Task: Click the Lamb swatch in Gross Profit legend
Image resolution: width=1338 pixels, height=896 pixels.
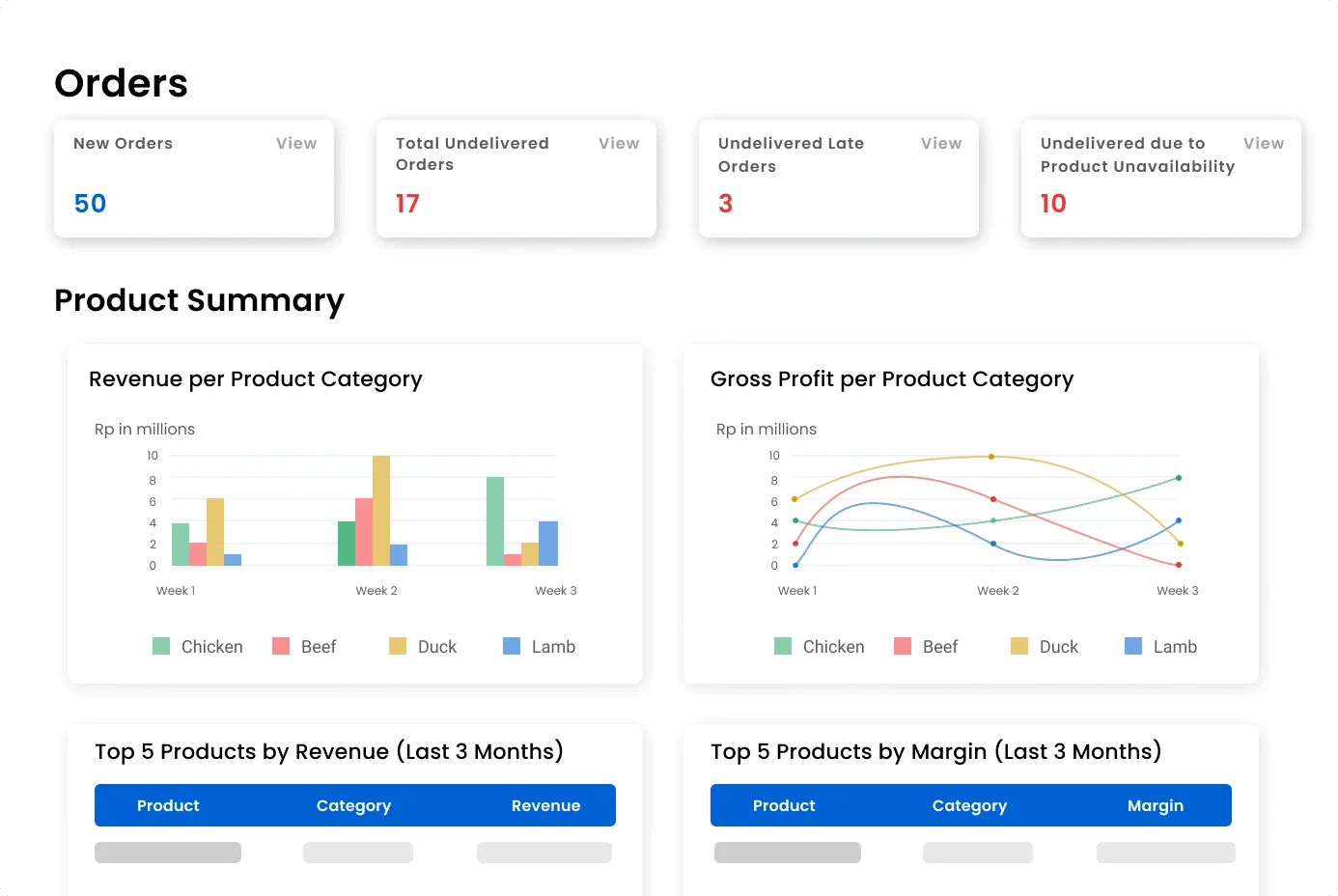Action: point(1133,646)
